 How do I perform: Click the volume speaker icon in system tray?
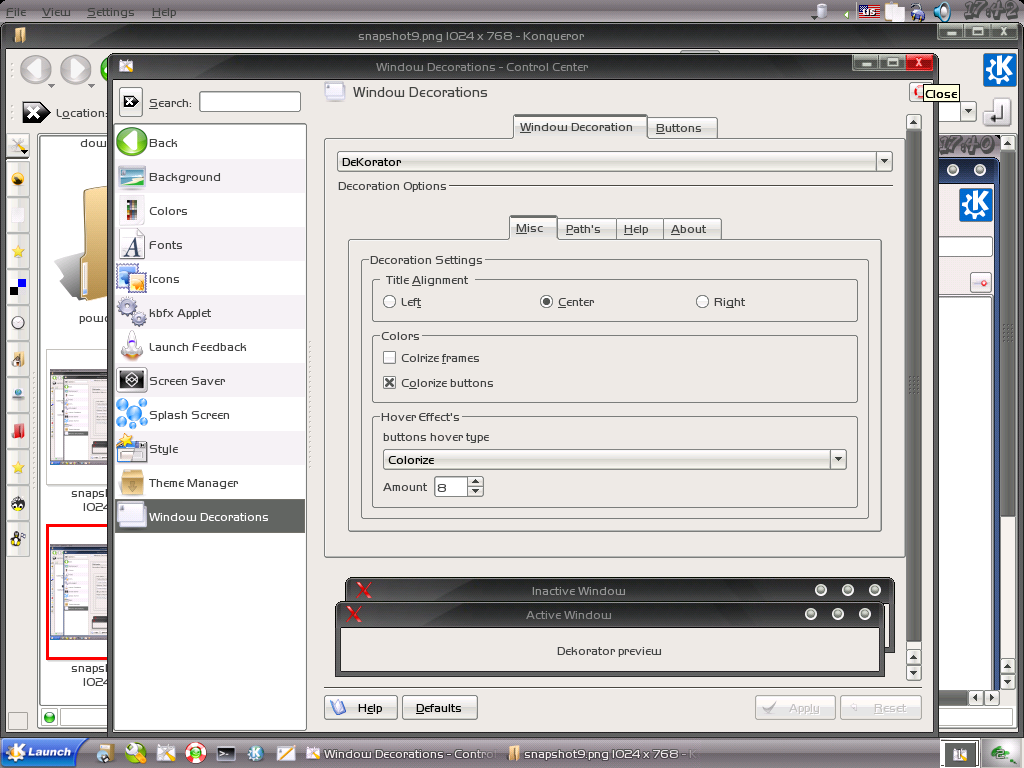click(x=941, y=12)
